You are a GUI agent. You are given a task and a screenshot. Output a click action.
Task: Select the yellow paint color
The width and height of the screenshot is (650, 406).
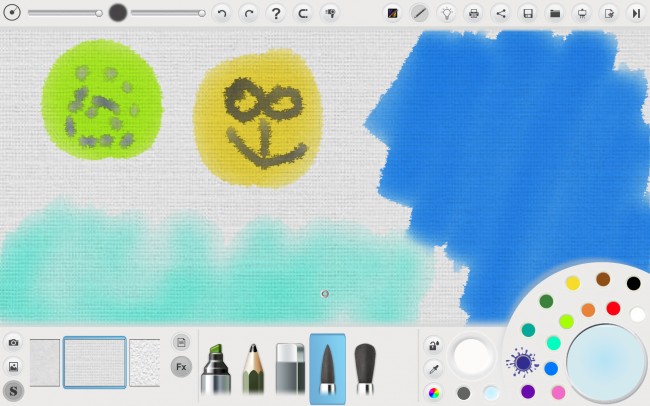coord(573,283)
